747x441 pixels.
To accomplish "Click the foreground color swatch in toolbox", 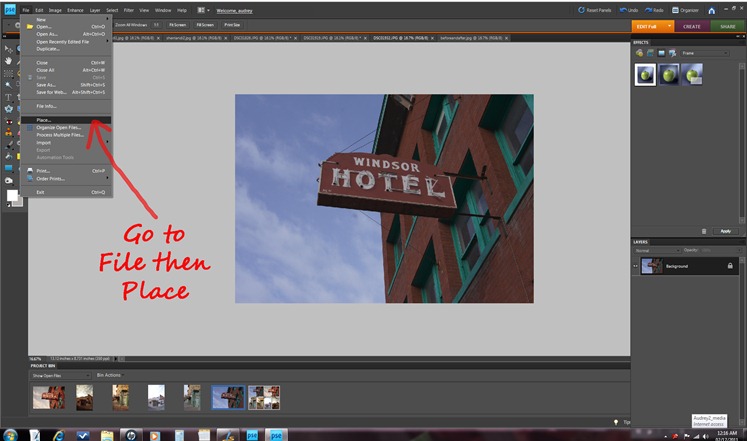I will (x=12, y=195).
